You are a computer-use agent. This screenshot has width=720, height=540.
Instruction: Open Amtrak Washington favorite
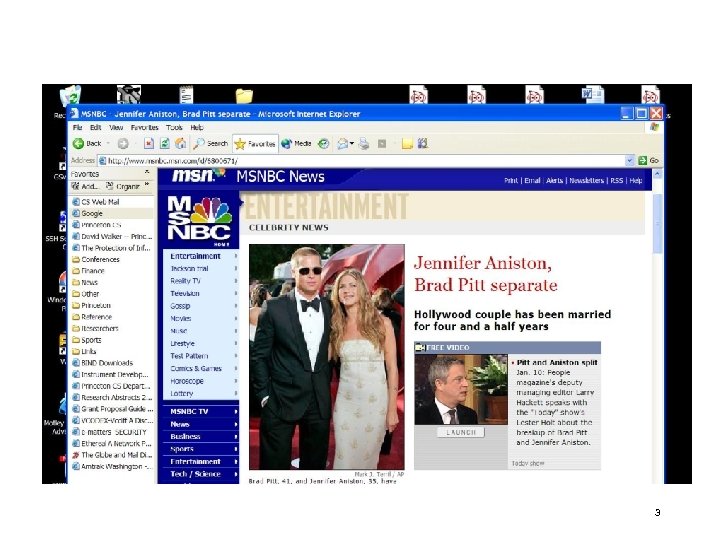(112, 466)
